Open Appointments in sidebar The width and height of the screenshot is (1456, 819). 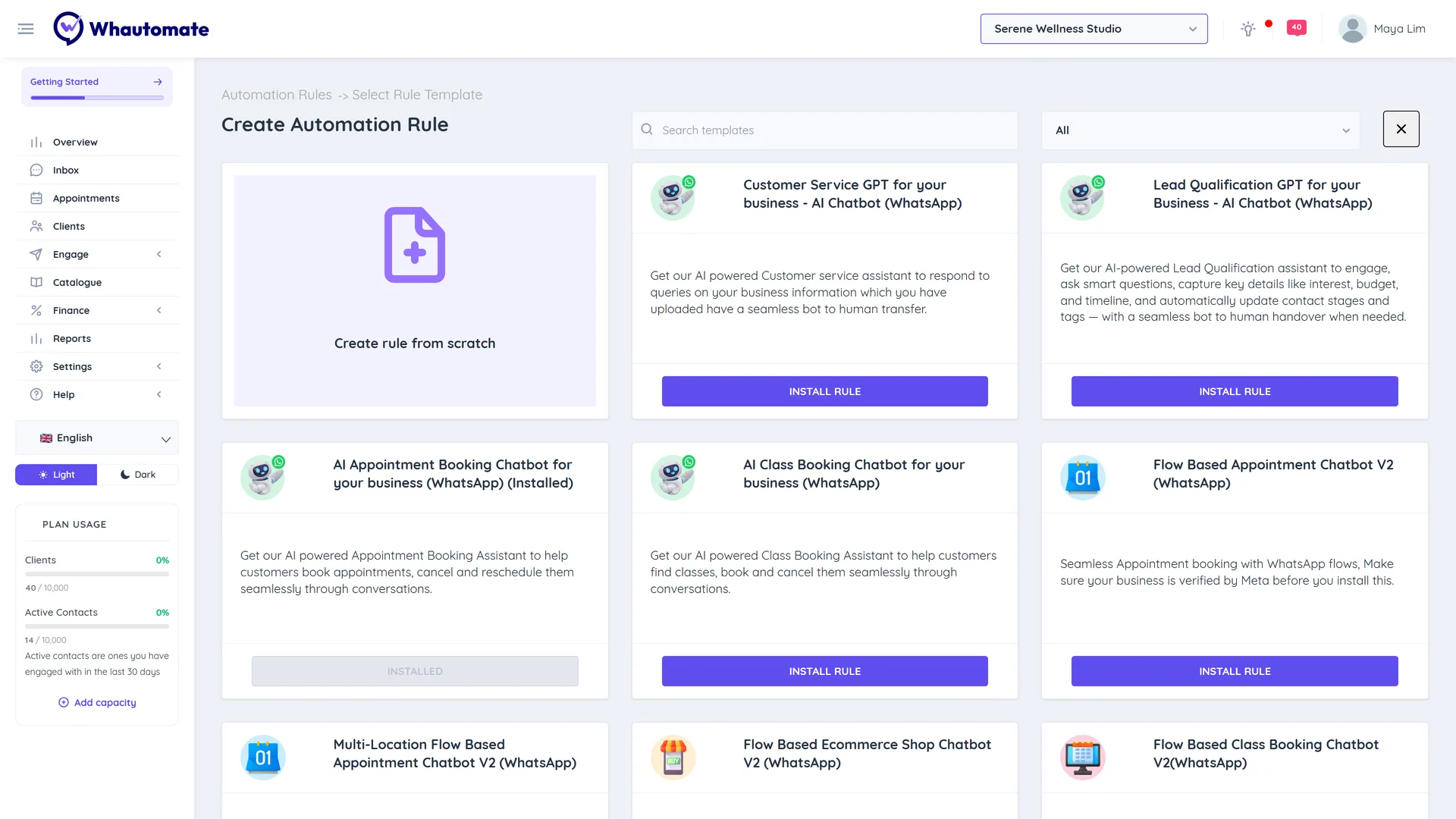tap(97, 198)
